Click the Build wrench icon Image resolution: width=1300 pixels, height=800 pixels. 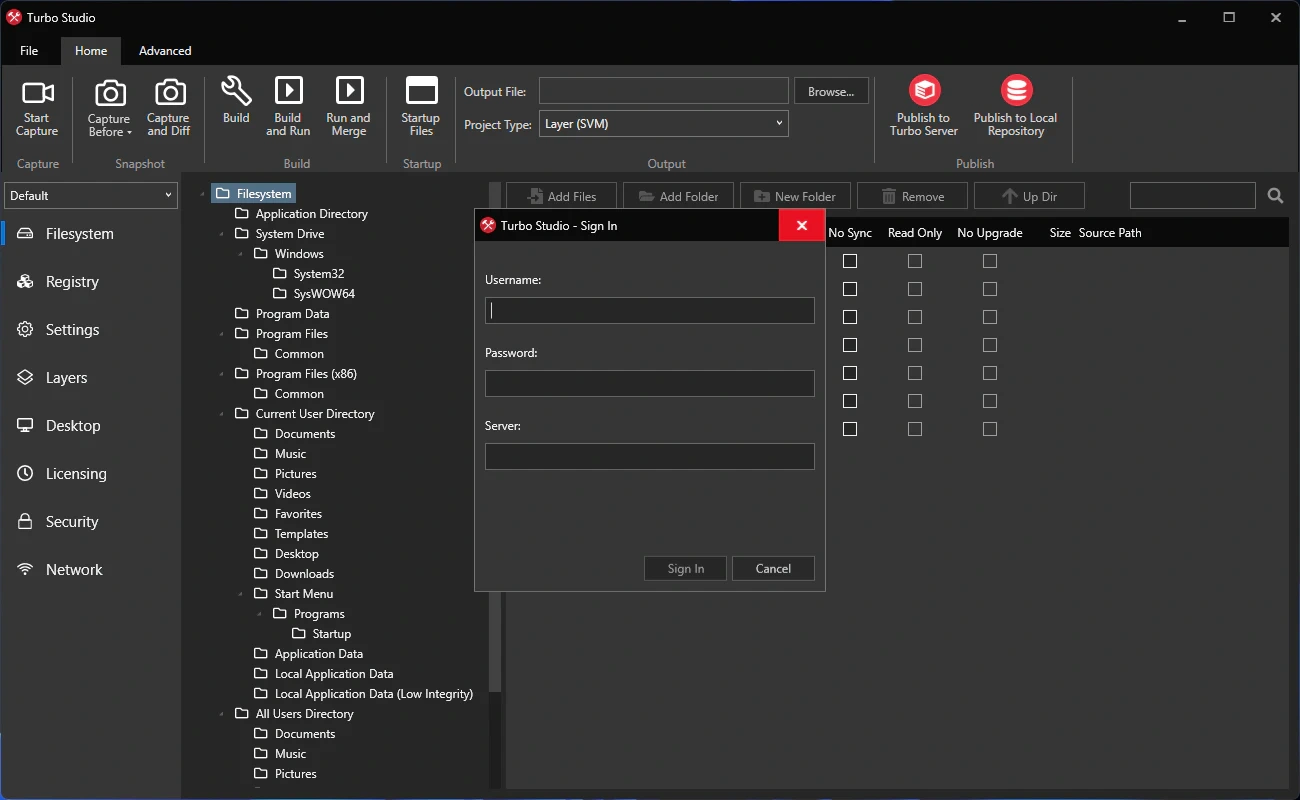click(x=236, y=91)
